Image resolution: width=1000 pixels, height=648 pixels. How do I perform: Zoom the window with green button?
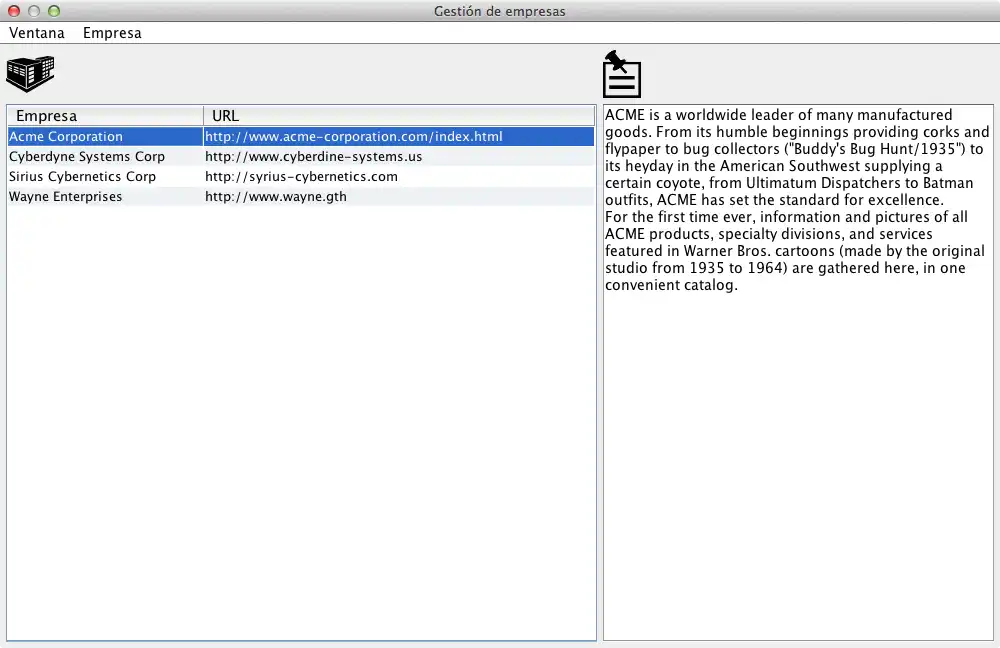[x=54, y=11]
